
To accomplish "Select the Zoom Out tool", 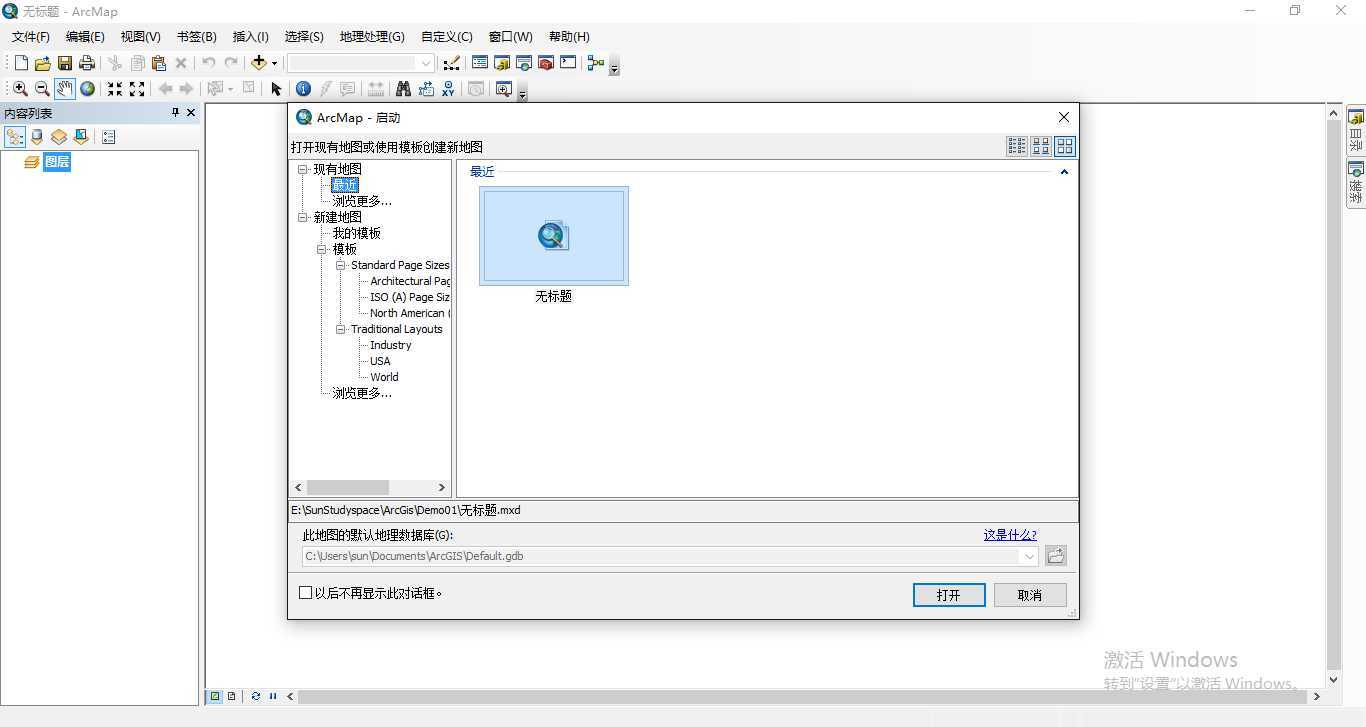I will 42,89.
